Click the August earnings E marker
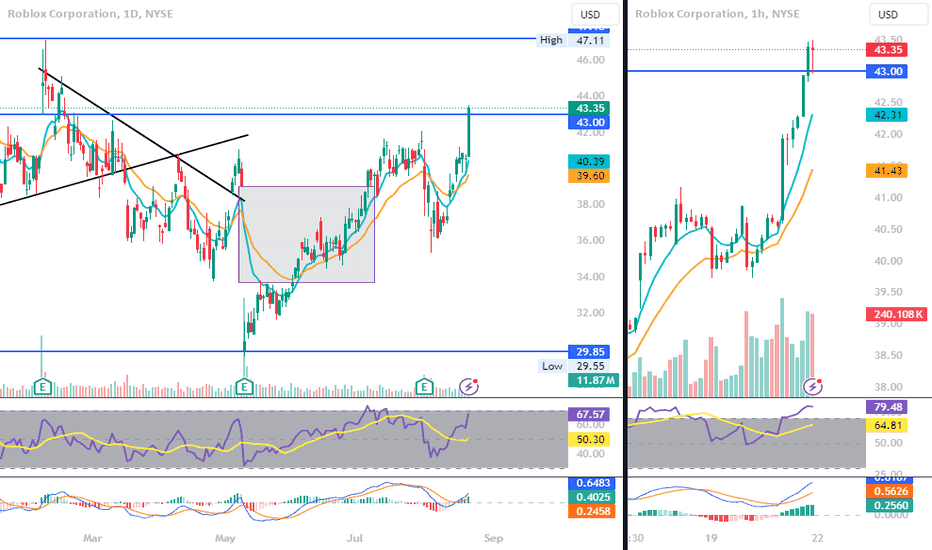 click(424, 387)
